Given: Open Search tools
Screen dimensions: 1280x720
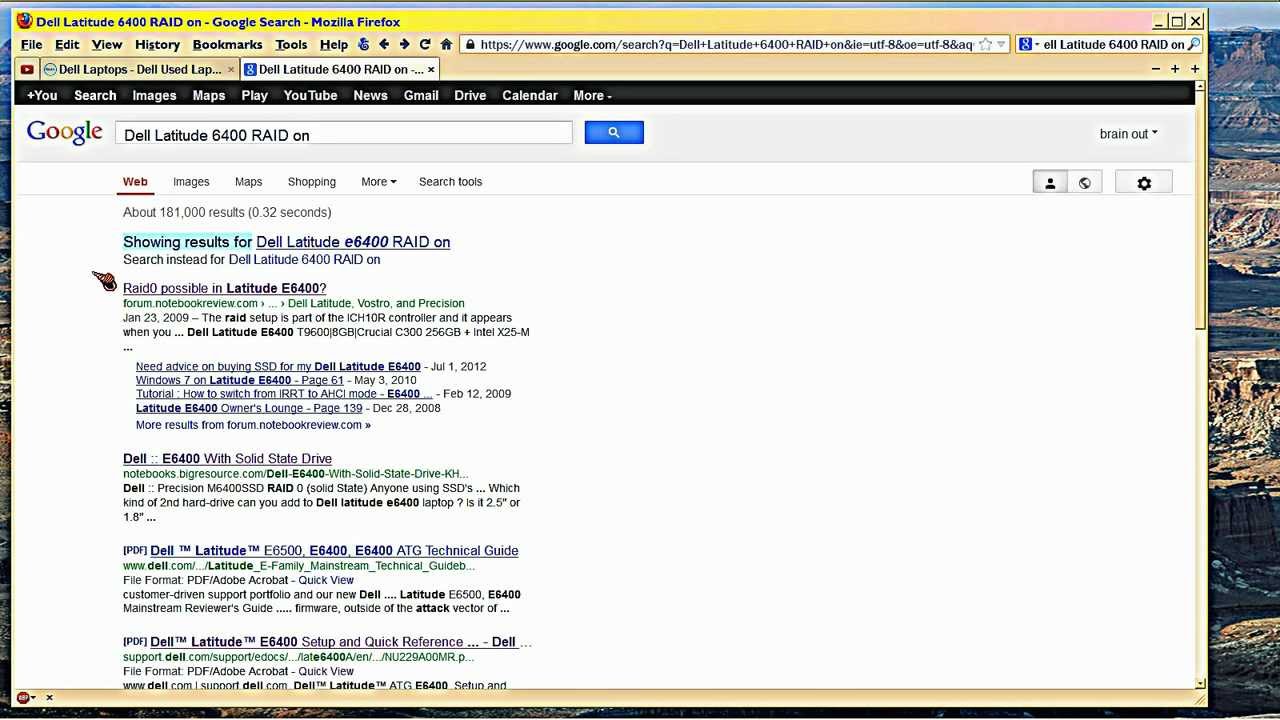Looking at the screenshot, I should click(x=450, y=182).
